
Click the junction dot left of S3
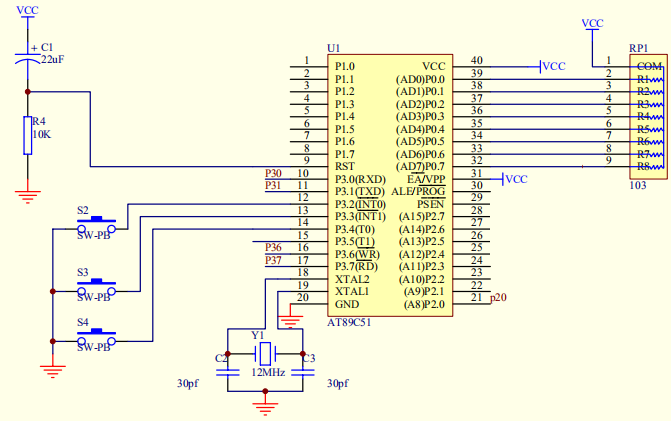(53, 291)
